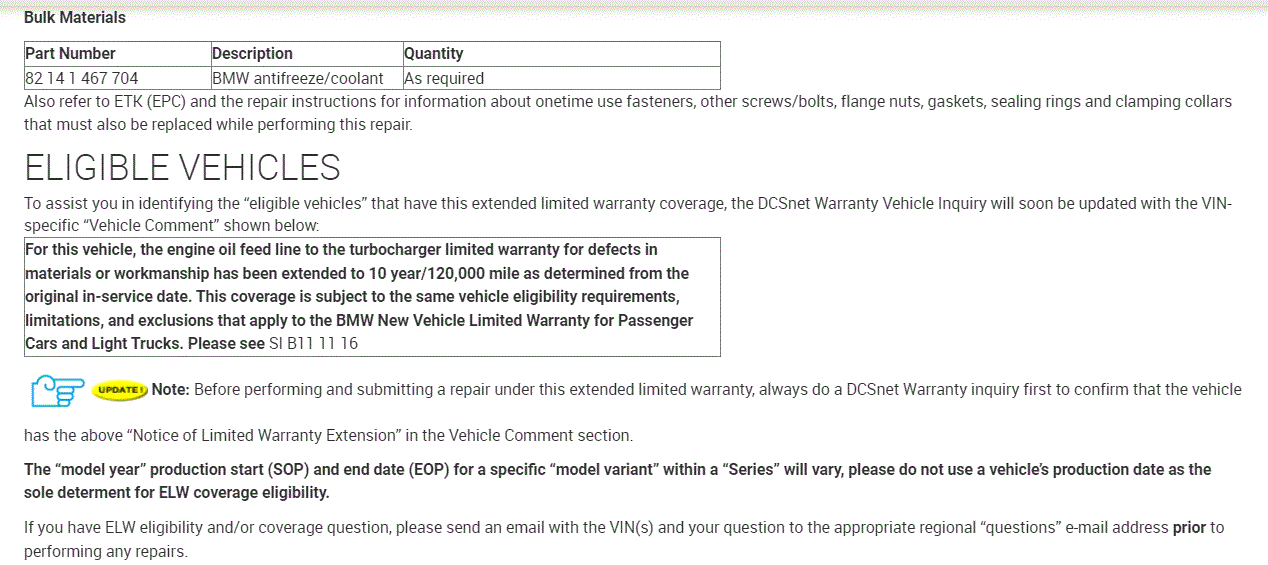Click the bold word 'prior'

click(1189, 527)
